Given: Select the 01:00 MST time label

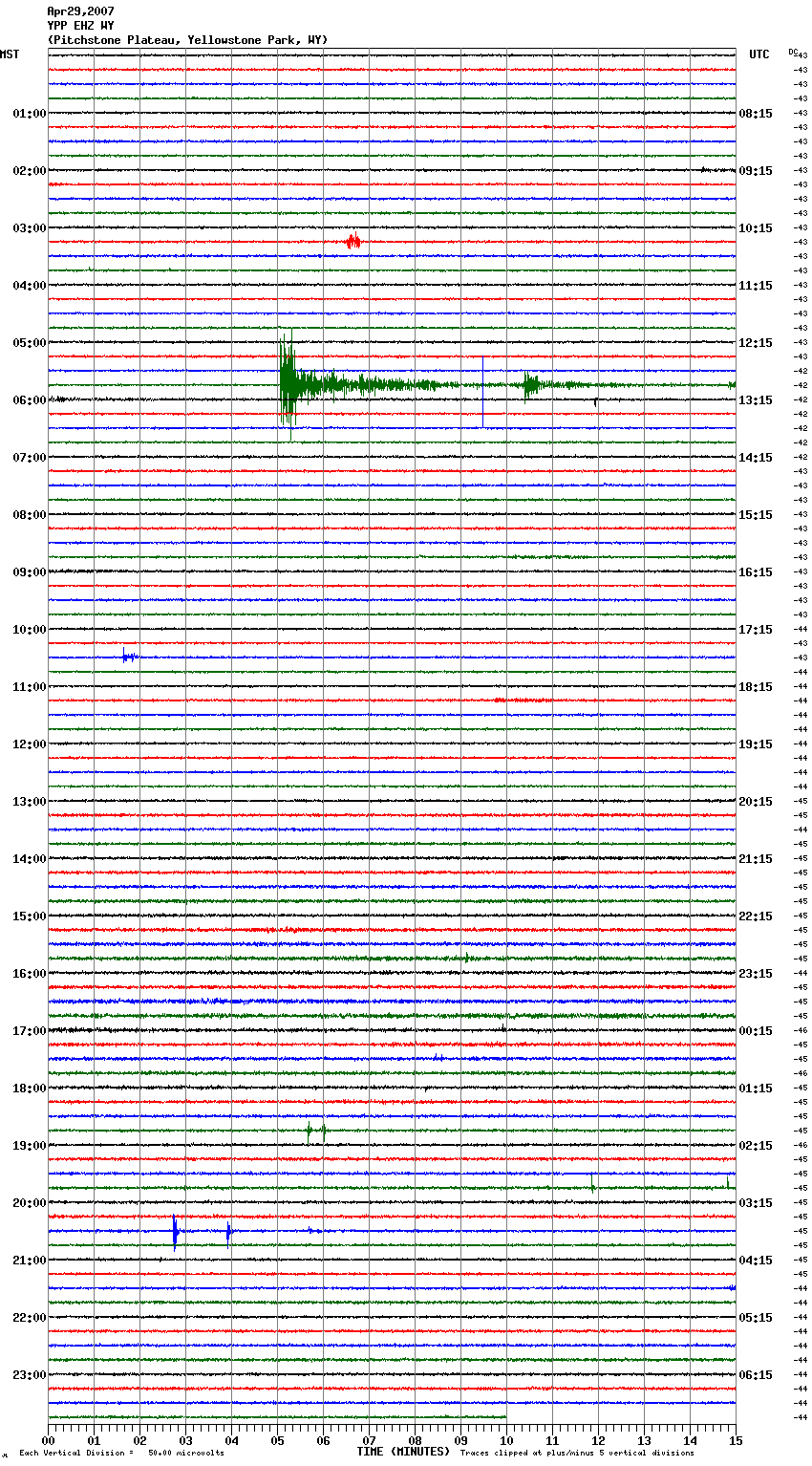Looking at the screenshot, I should 30,114.
